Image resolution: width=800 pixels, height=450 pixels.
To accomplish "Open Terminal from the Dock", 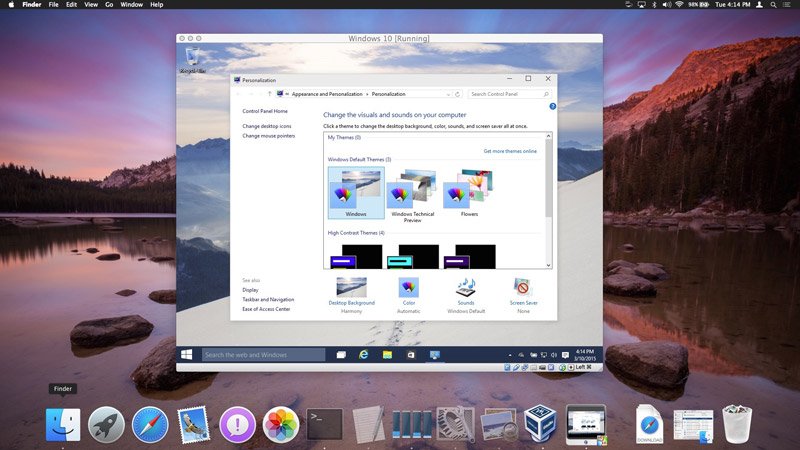I will click(x=324, y=424).
